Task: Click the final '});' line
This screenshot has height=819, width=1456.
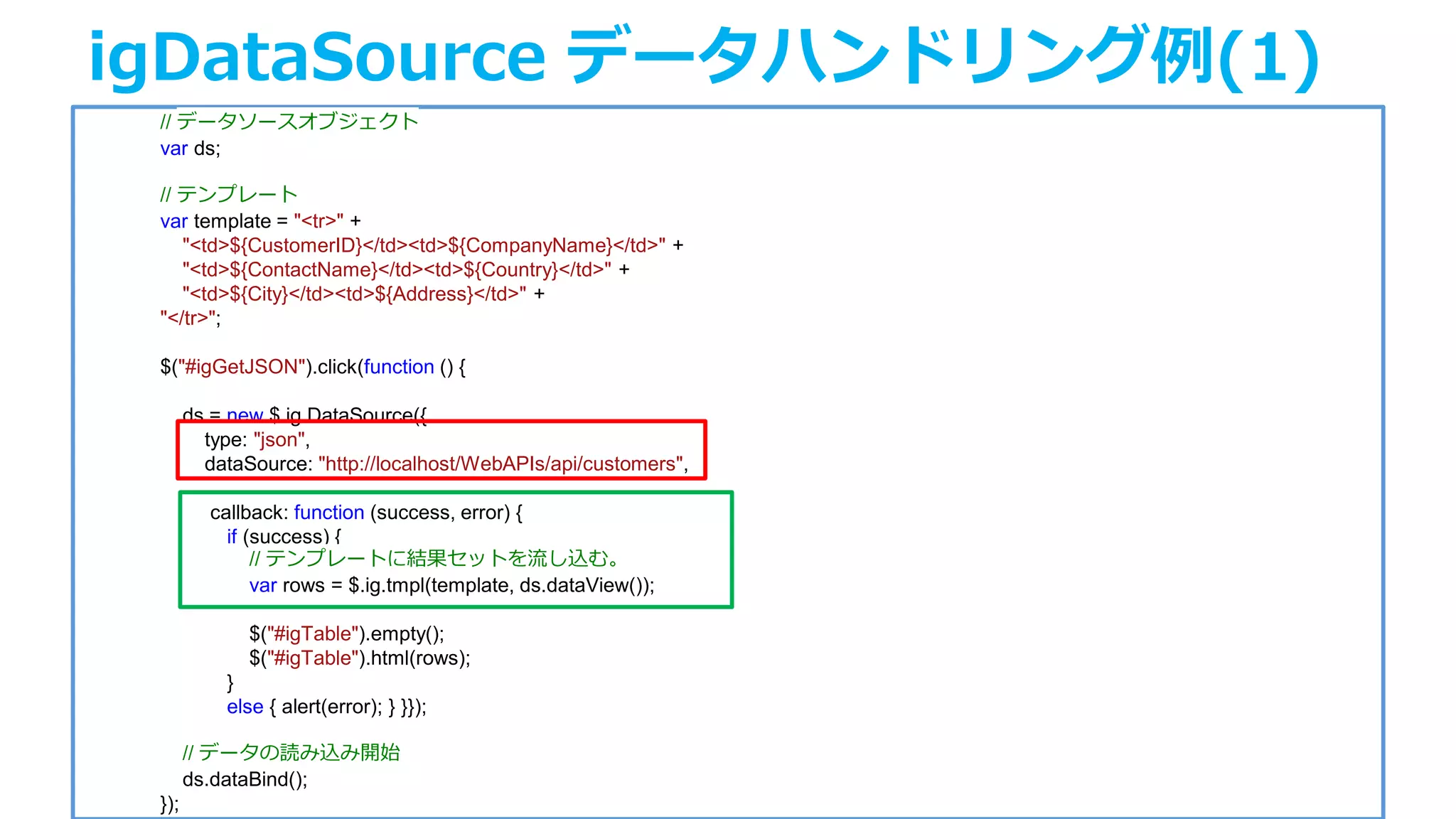Action: pyautogui.click(x=169, y=804)
